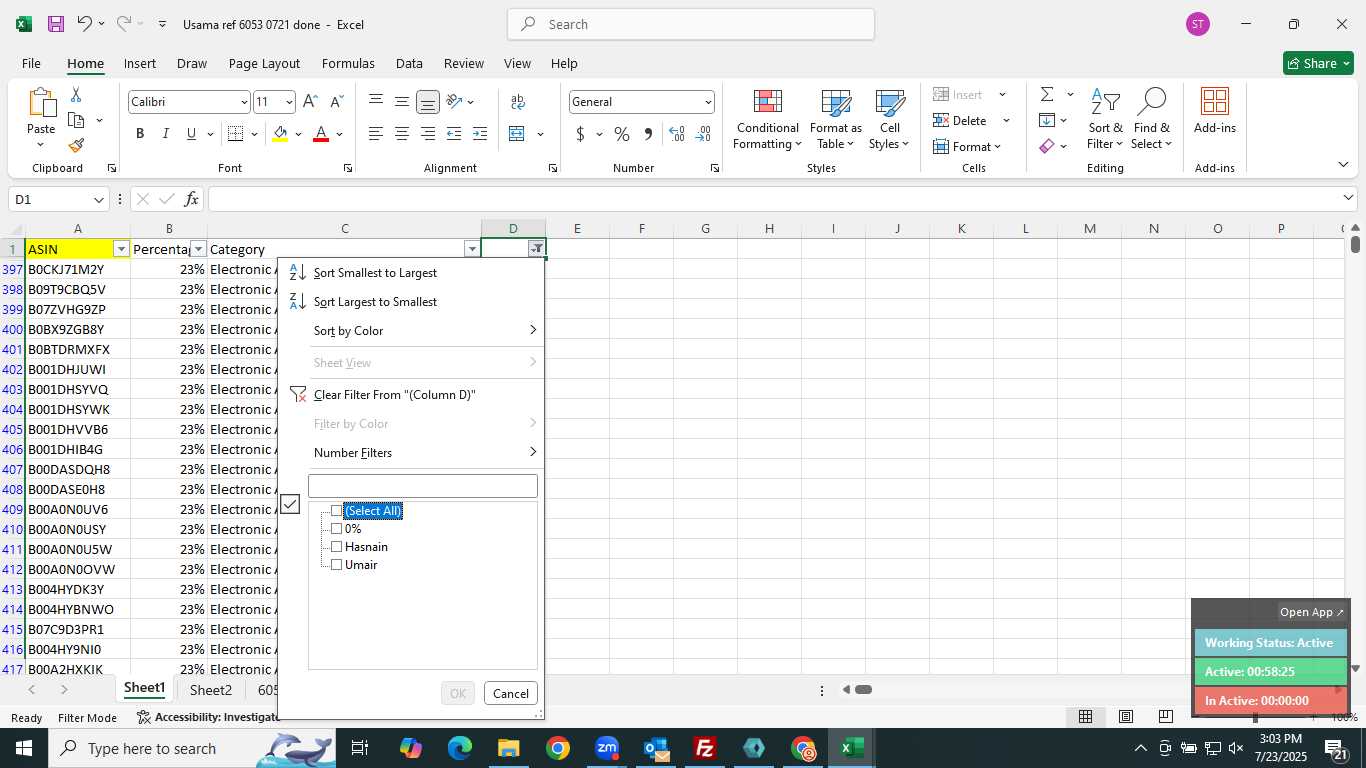Open the Add-ins button
Screen dimensions: 1366x768
[x=1214, y=111]
